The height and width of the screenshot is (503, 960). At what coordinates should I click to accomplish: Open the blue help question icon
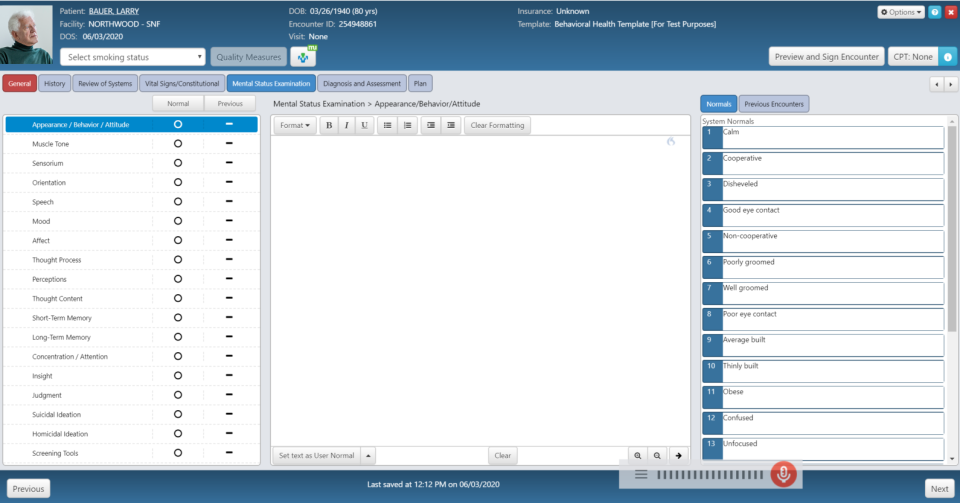tap(935, 12)
